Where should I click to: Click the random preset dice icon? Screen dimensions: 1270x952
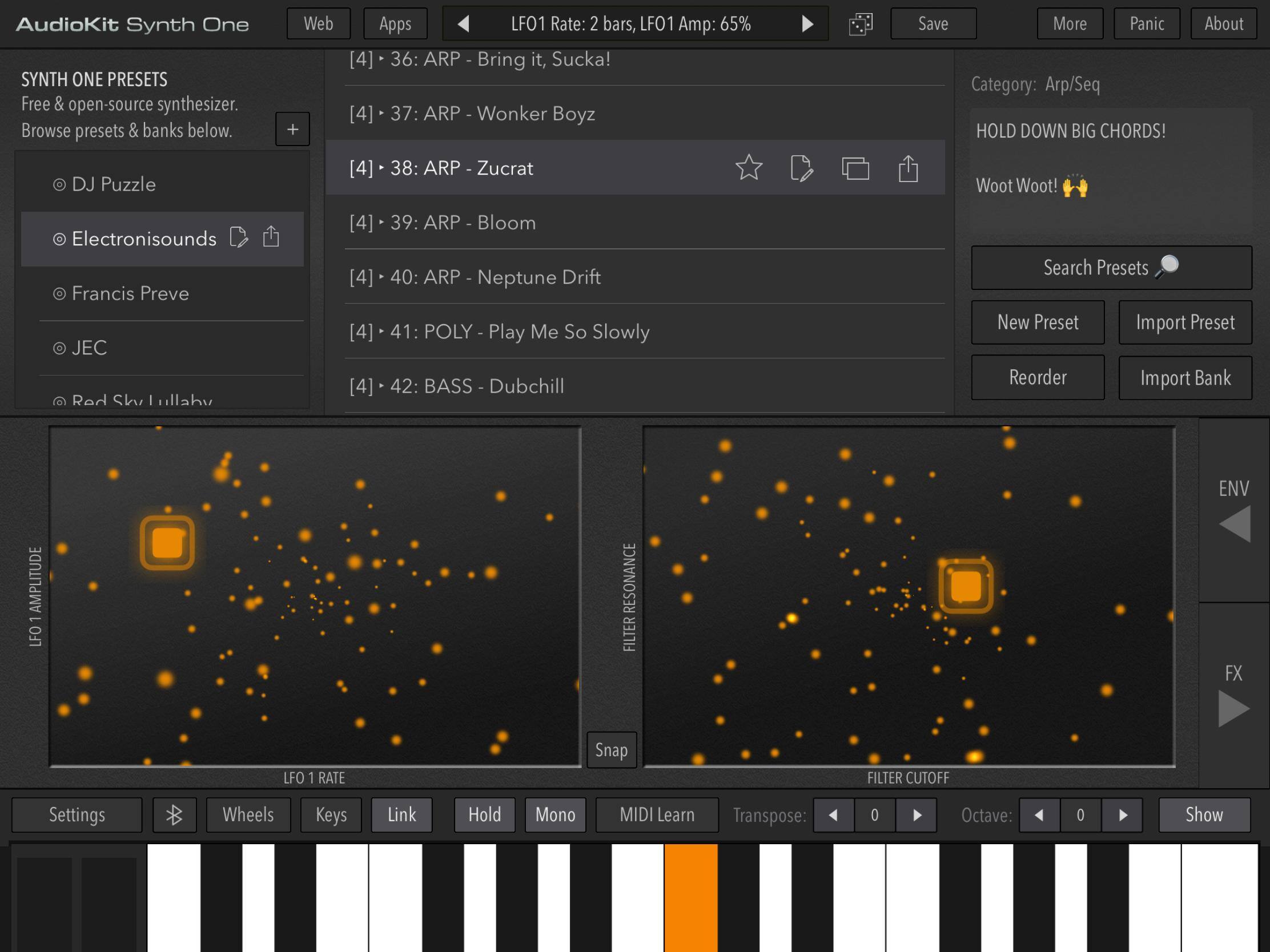click(x=860, y=24)
